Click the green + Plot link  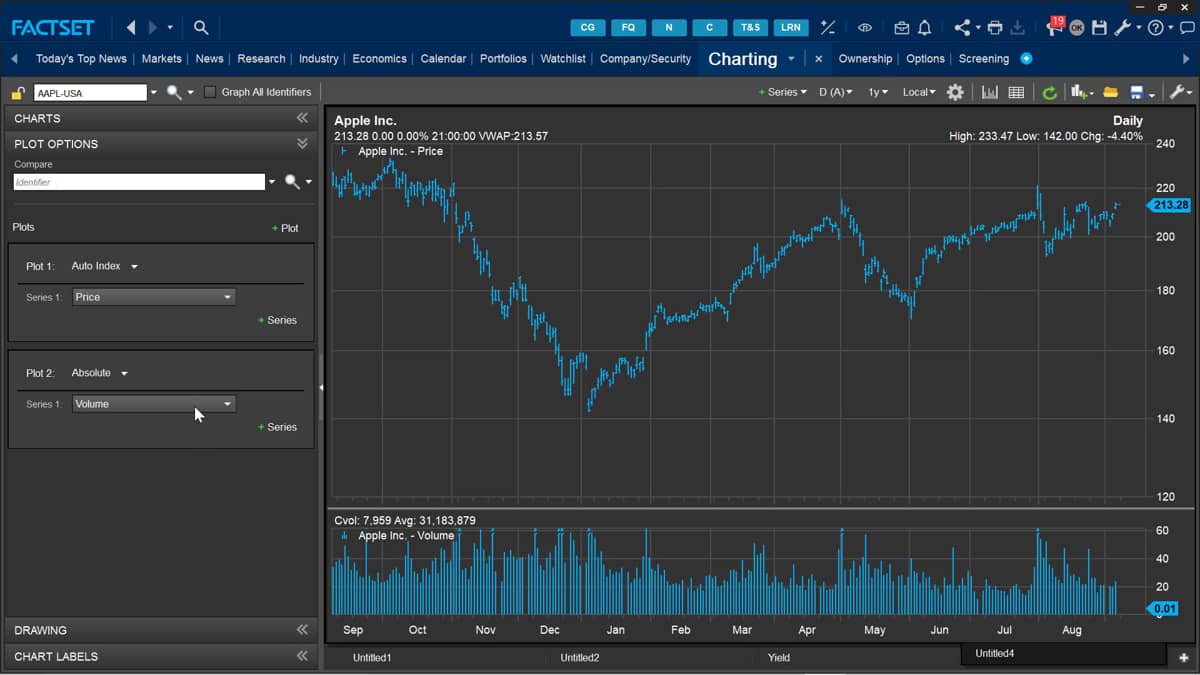(x=285, y=228)
